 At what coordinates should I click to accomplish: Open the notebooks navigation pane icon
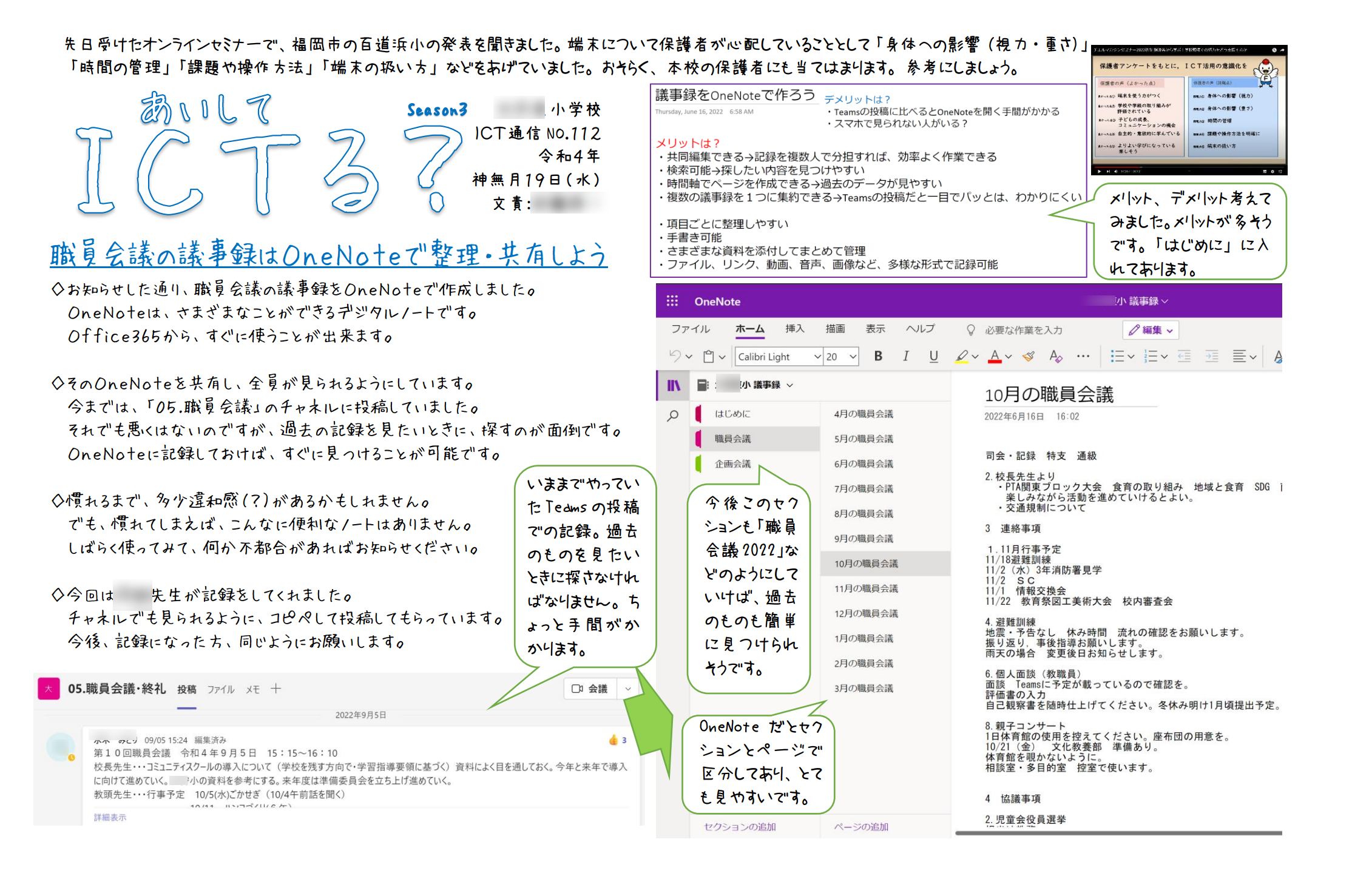coord(674,385)
